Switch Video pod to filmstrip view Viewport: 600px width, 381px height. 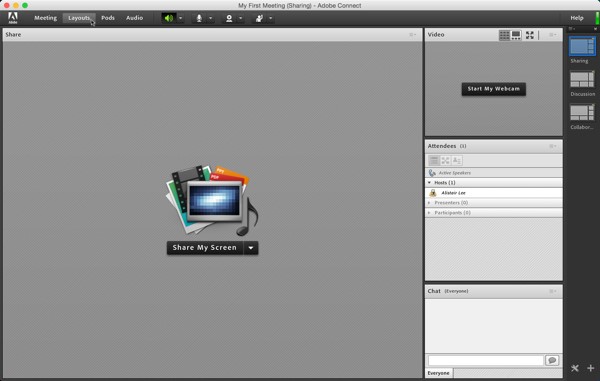[x=516, y=35]
